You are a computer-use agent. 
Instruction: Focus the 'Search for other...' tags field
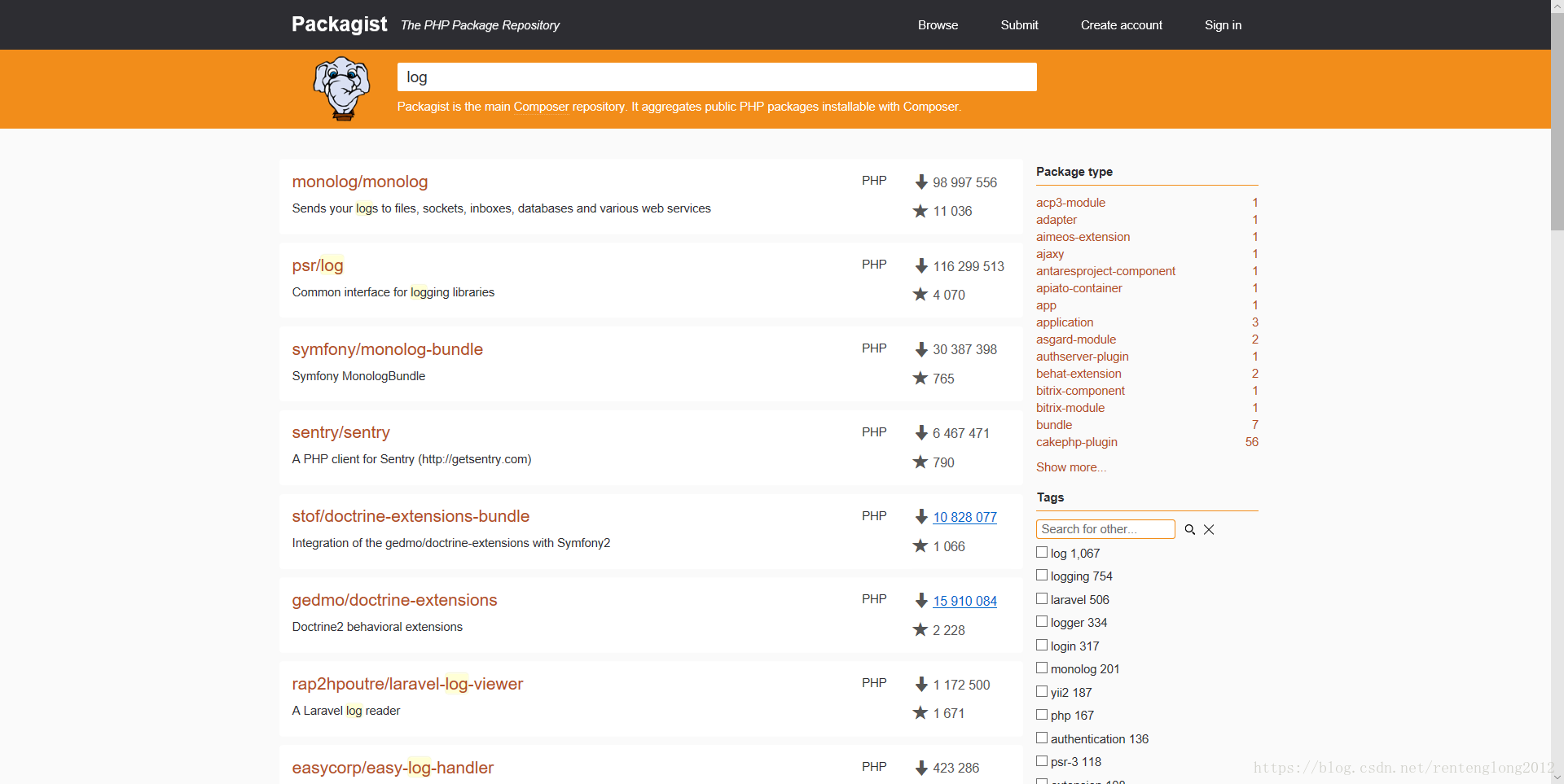pos(1105,529)
